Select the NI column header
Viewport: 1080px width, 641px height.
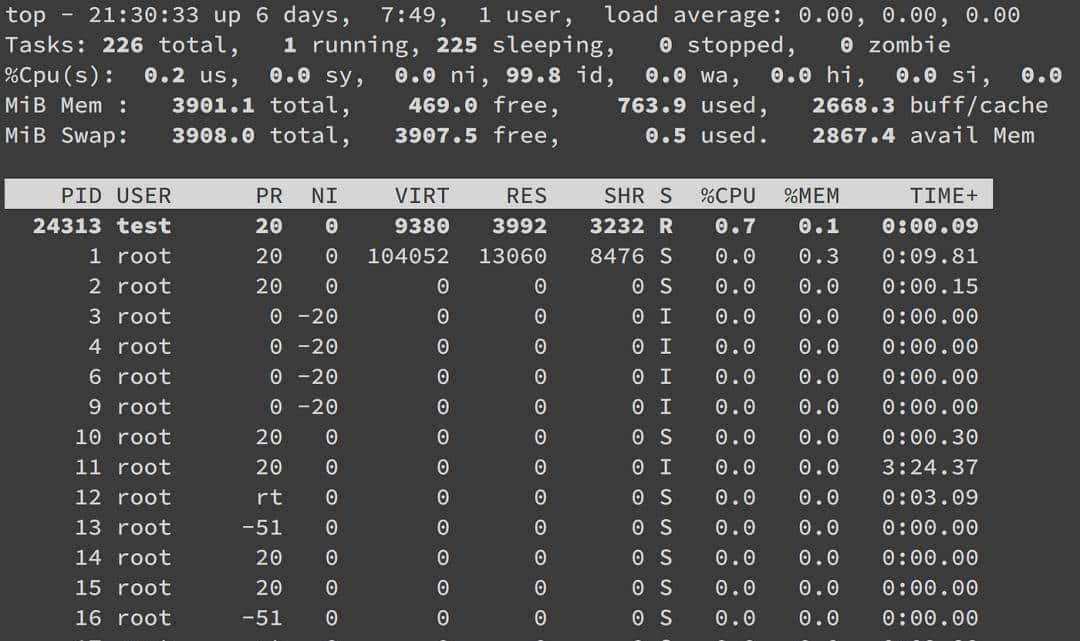click(323, 196)
